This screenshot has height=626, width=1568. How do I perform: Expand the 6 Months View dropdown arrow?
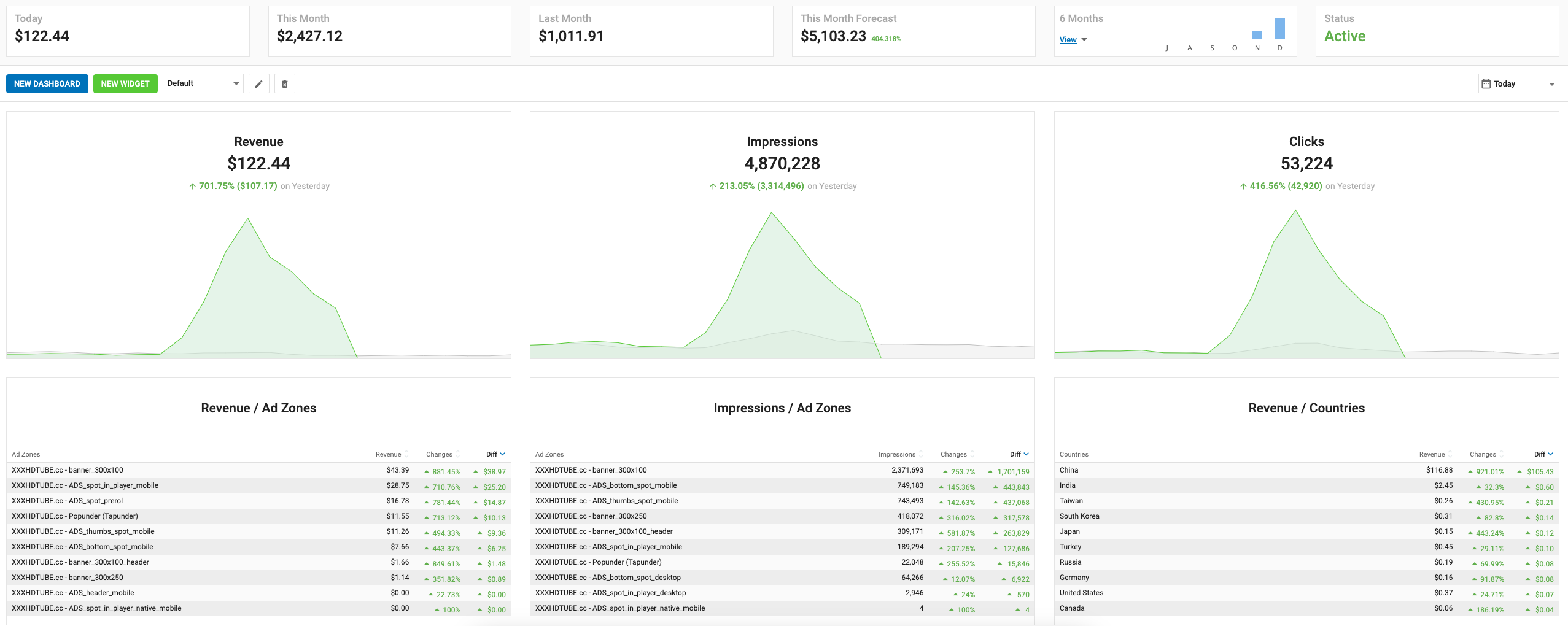1084,40
